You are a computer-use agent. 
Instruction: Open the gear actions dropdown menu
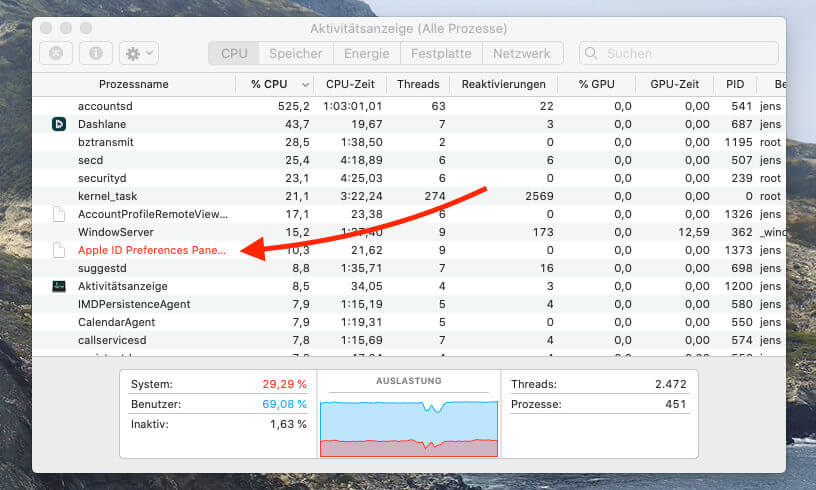point(139,53)
